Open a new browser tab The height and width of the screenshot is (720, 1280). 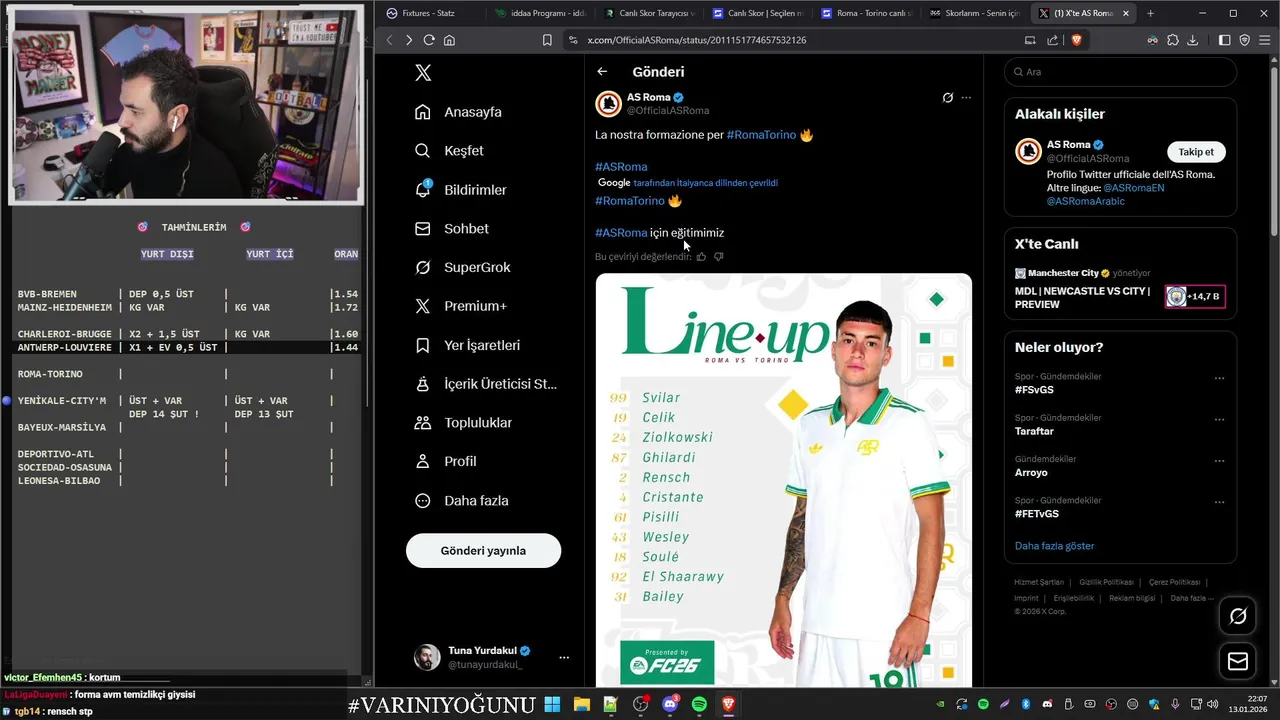pyautogui.click(x=1150, y=13)
